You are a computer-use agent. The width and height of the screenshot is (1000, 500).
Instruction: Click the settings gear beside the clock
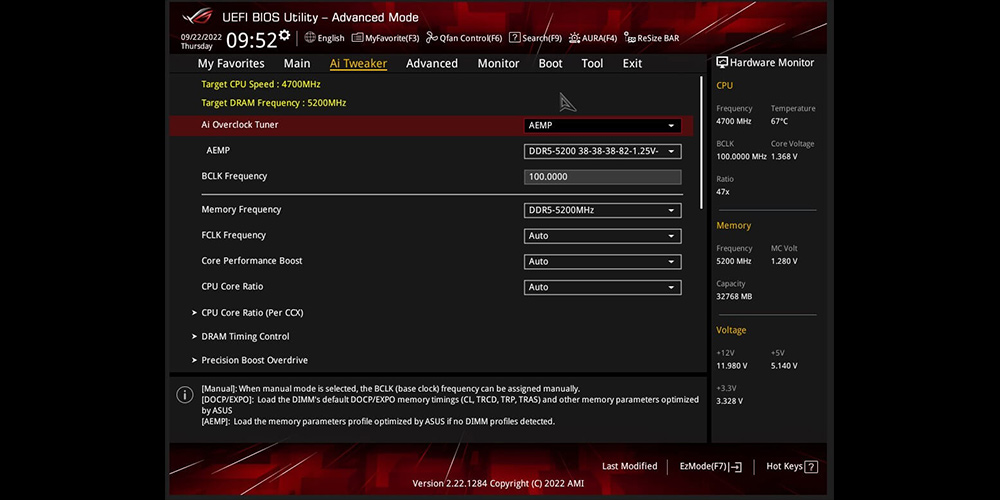click(x=285, y=36)
